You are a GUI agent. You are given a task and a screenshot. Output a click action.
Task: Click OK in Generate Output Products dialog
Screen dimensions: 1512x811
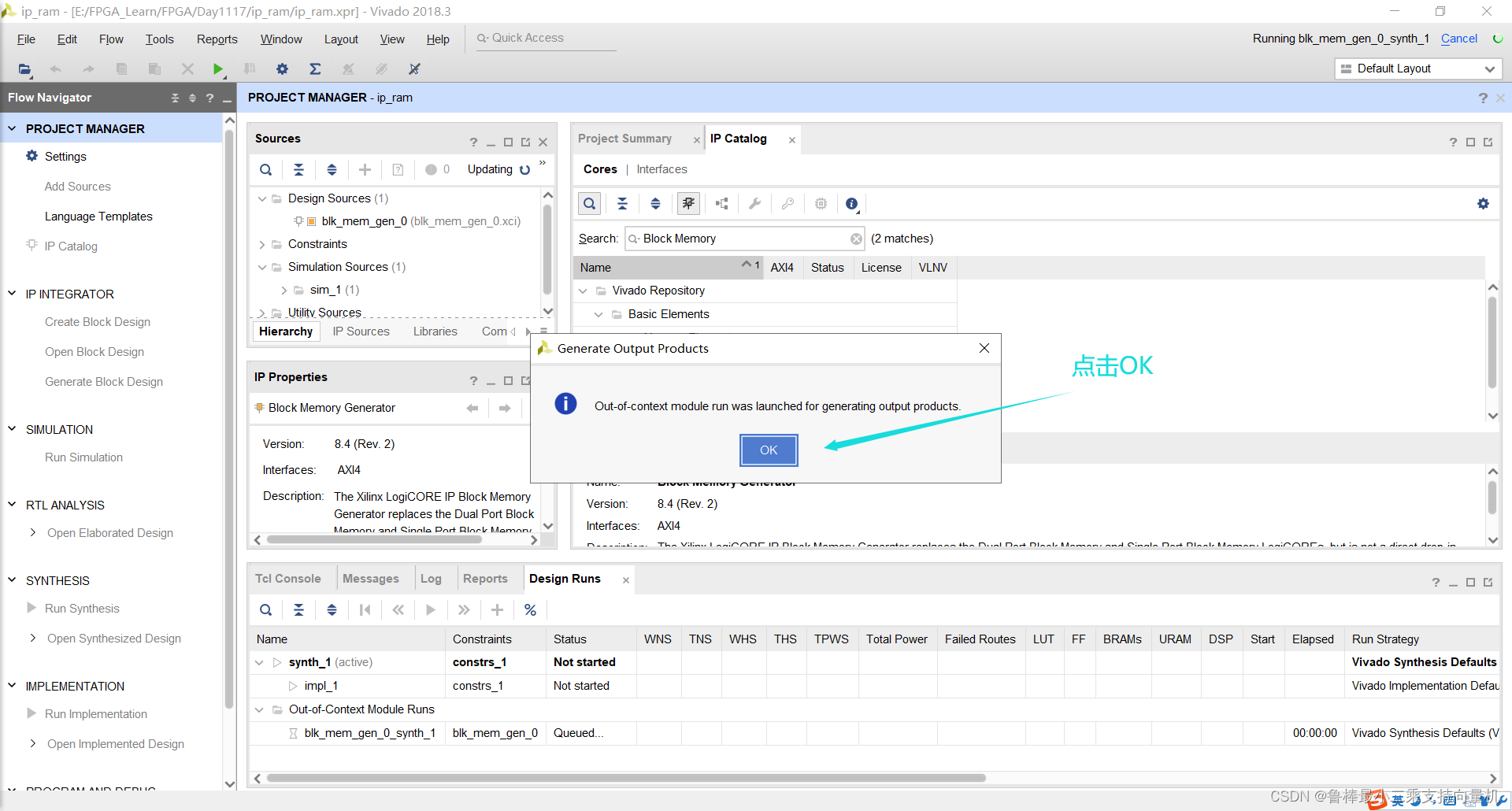click(x=769, y=450)
